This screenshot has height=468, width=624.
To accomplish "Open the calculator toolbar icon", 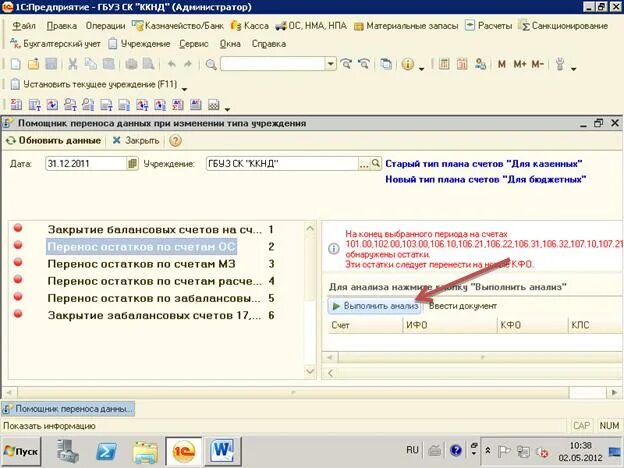I will pyautogui.click(x=444, y=64).
